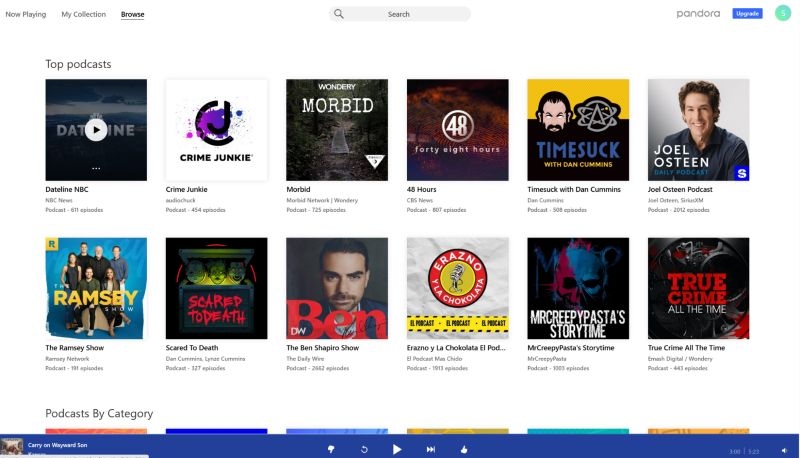Click 'Joel Osteen, SiriusXM' text
The height and width of the screenshot is (458, 800).
click(x=676, y=200)
